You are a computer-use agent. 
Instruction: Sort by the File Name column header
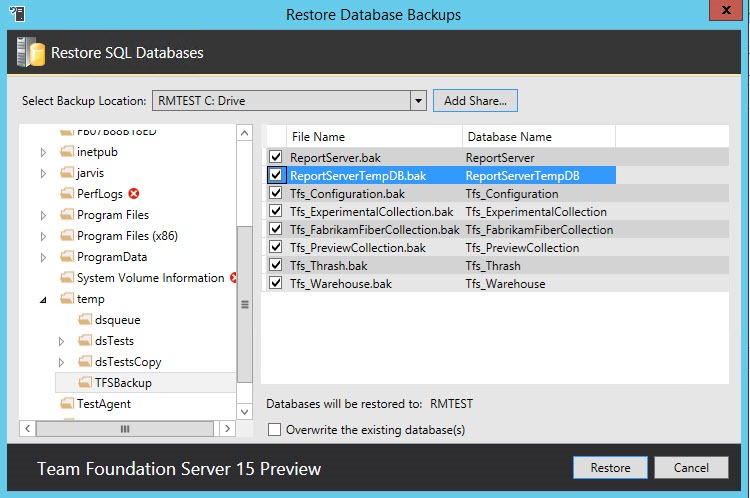[x=374, y=137]
